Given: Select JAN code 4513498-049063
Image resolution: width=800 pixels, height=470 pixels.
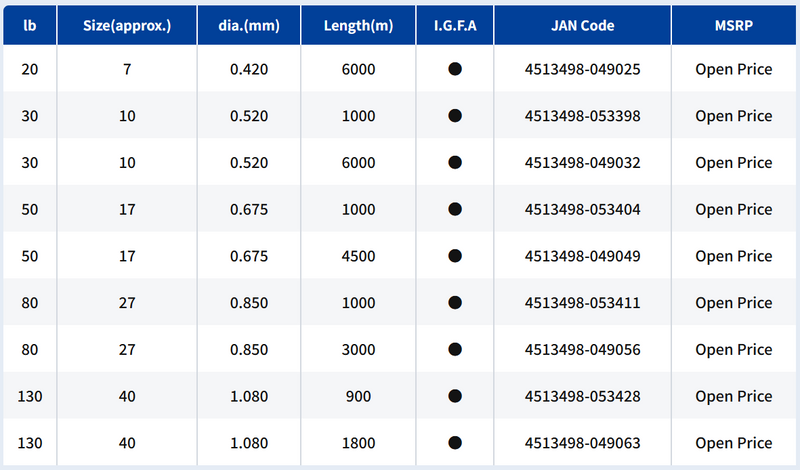Looking at the screenshot, I should pyautogui.click(x=583, y=443).
